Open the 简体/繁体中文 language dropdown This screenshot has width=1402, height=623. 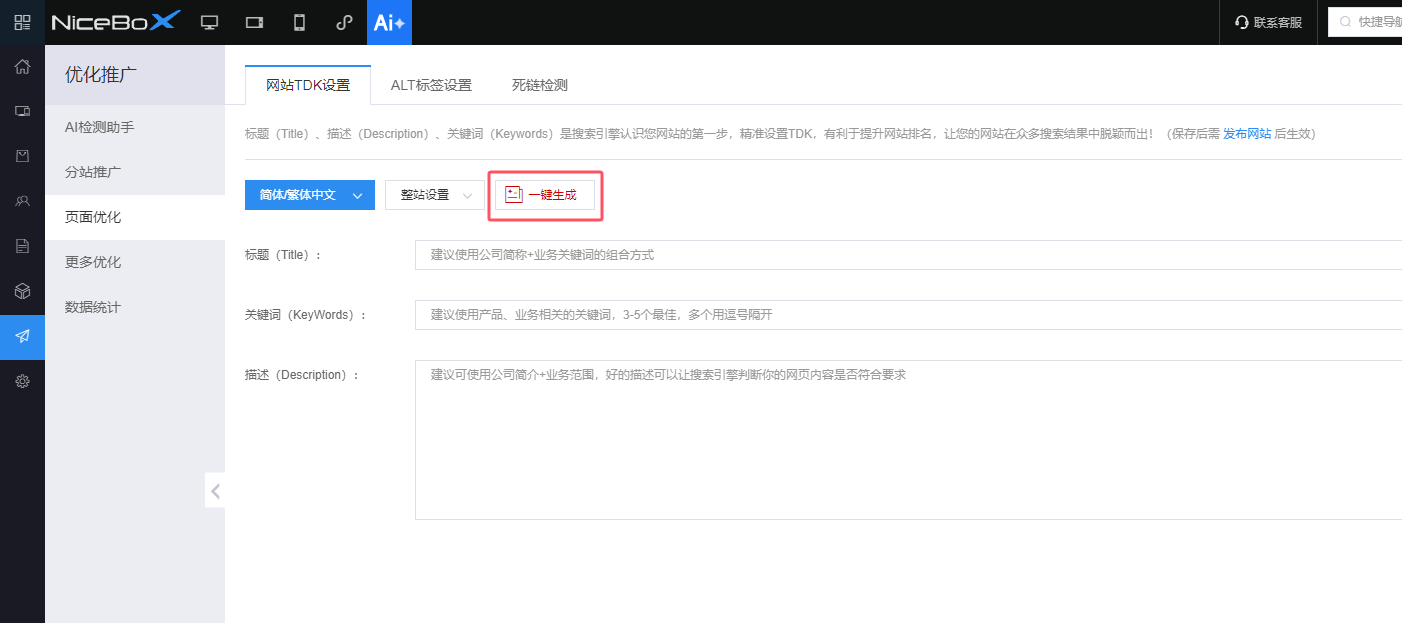pos(309,195)
